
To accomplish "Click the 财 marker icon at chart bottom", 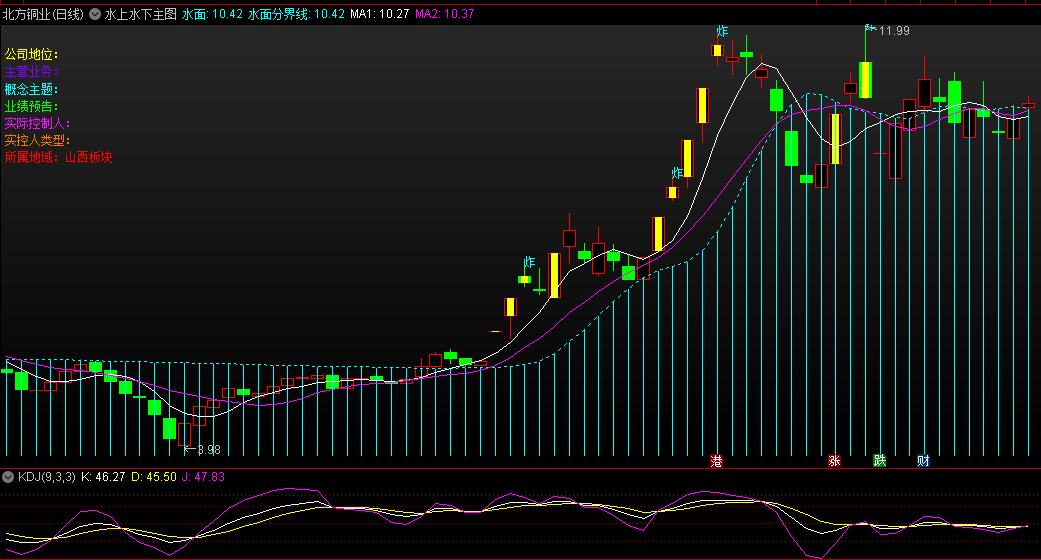I will (x=923, y=461).
